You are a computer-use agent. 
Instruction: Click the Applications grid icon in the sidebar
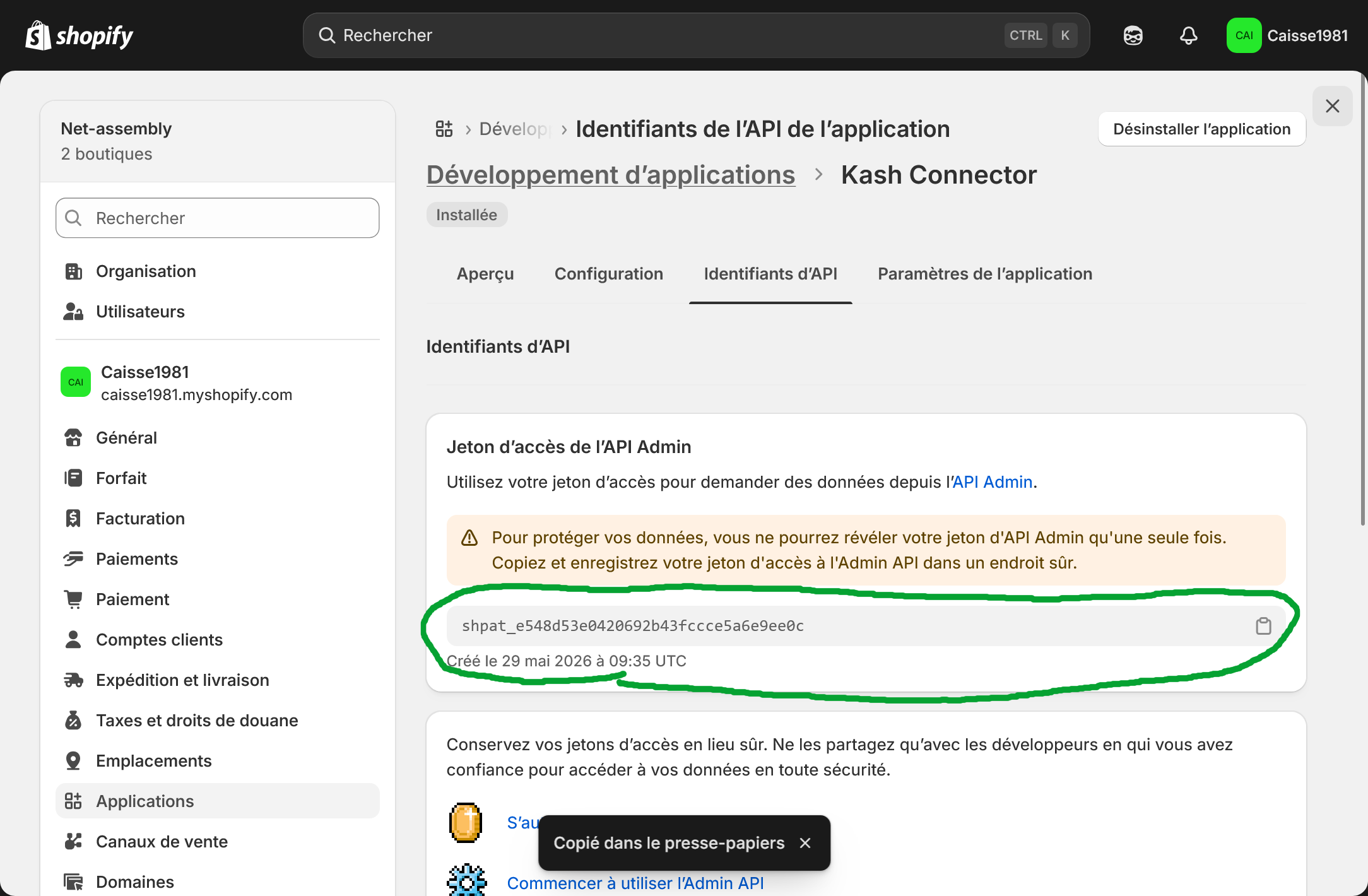(x=73, y=801)
